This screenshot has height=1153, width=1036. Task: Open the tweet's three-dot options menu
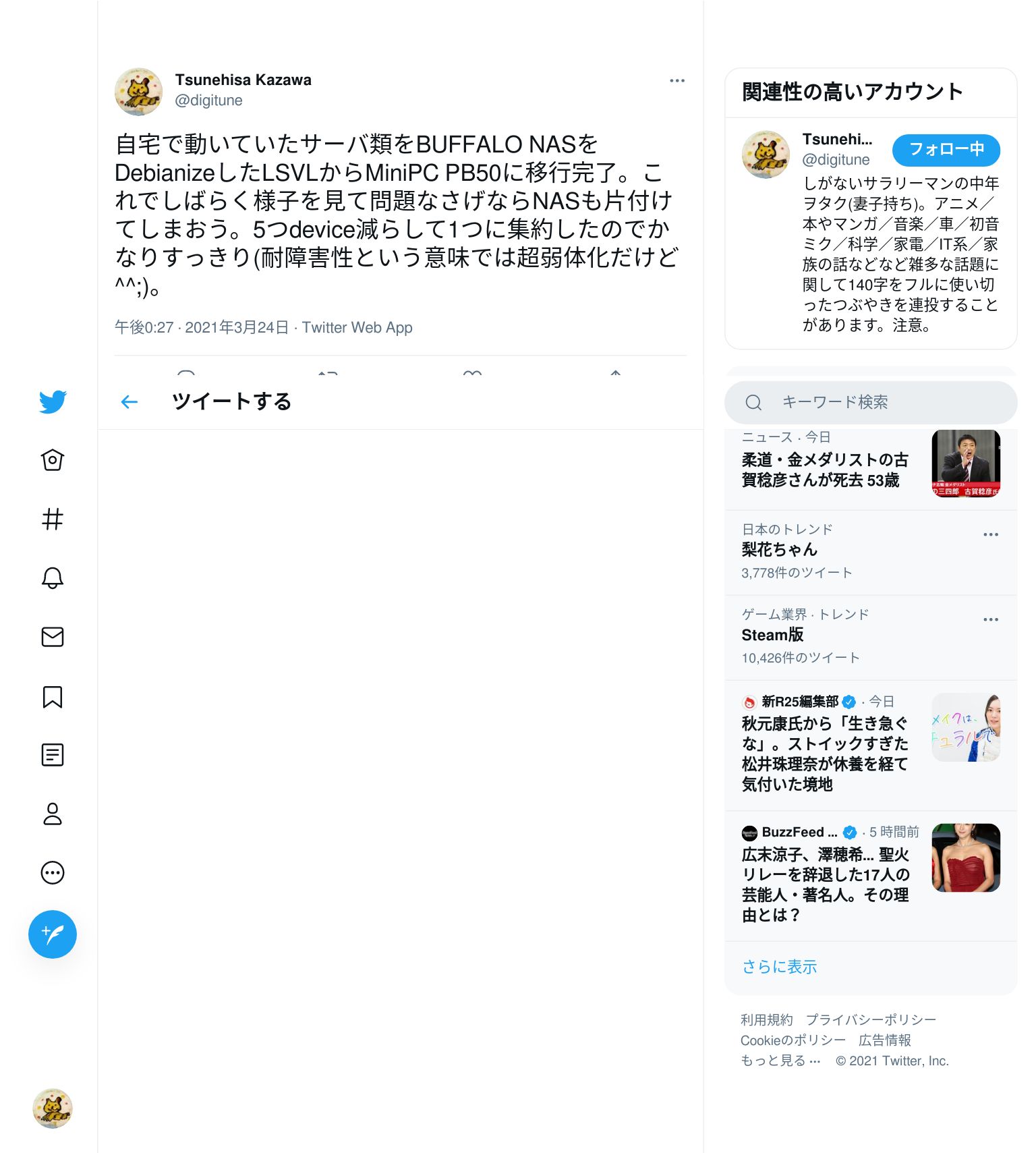[x=677, y=80]
